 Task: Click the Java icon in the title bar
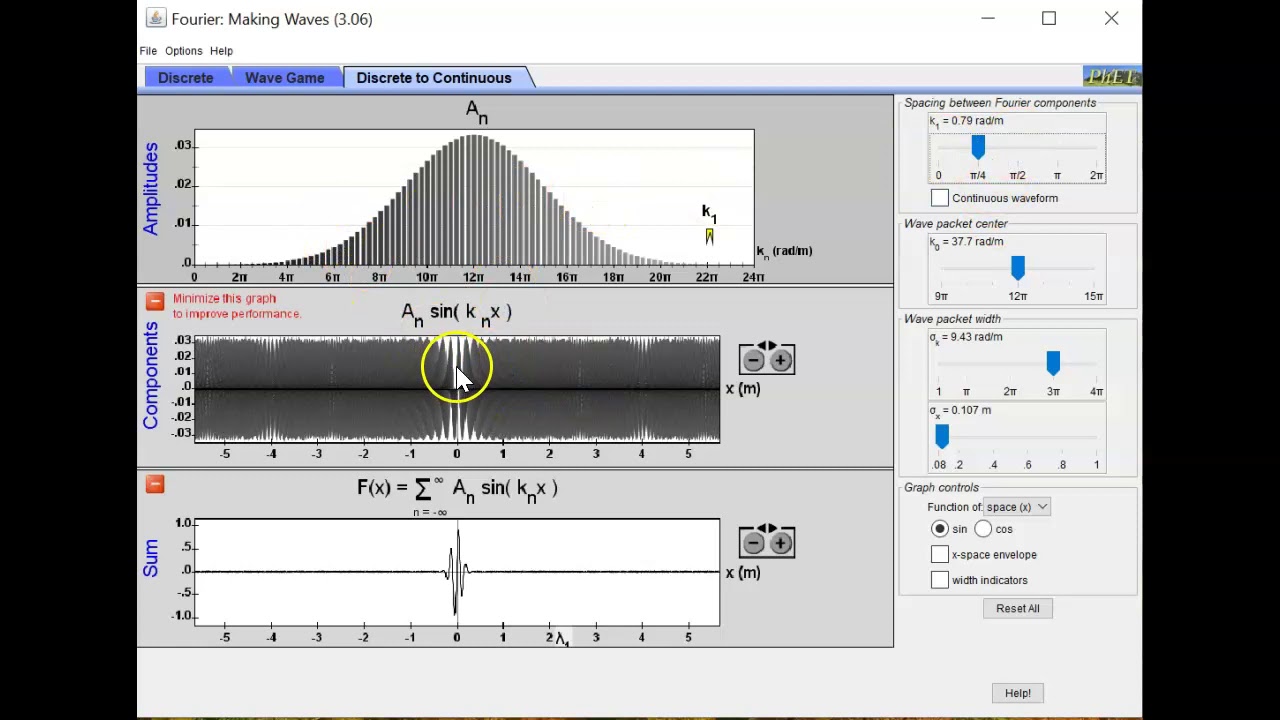point(155,18)
